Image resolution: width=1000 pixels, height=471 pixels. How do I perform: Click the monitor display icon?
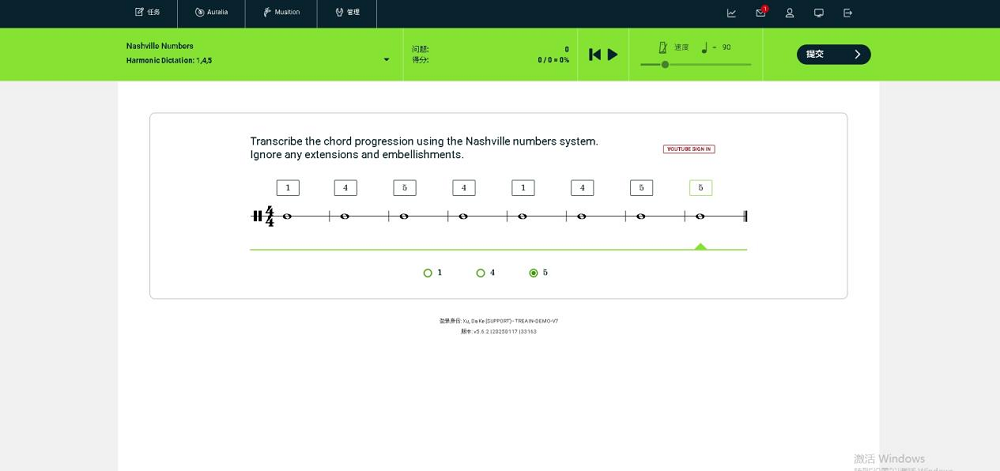point(819,13)
